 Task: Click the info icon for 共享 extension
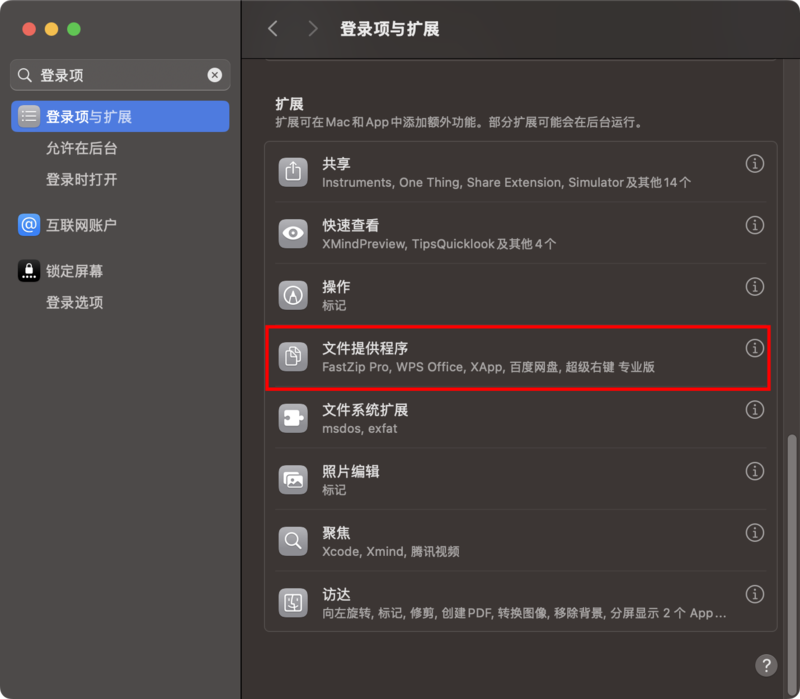coord(755,164)
